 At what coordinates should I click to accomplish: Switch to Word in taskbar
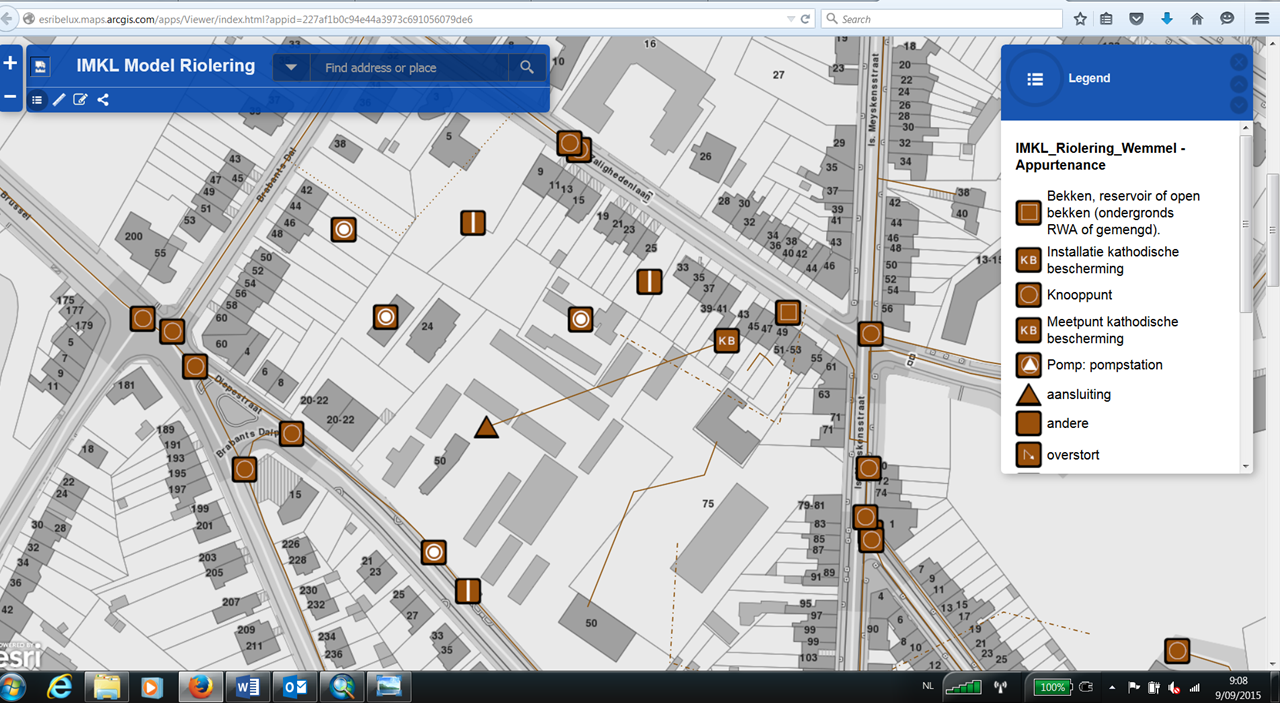click(248, 688)
